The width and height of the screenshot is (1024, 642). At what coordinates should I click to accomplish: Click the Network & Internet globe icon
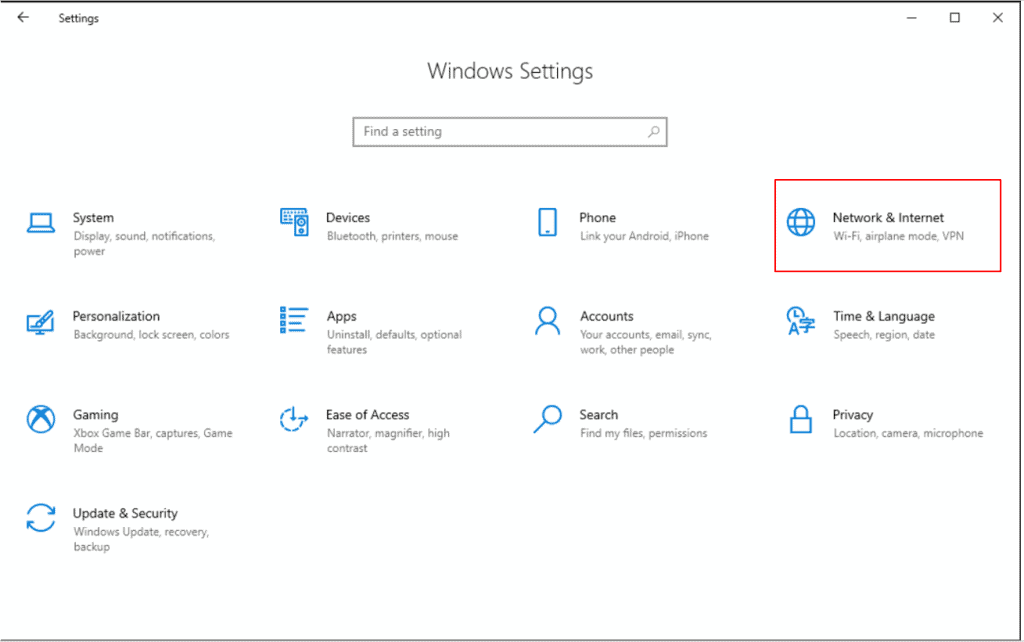coord(800,222)
